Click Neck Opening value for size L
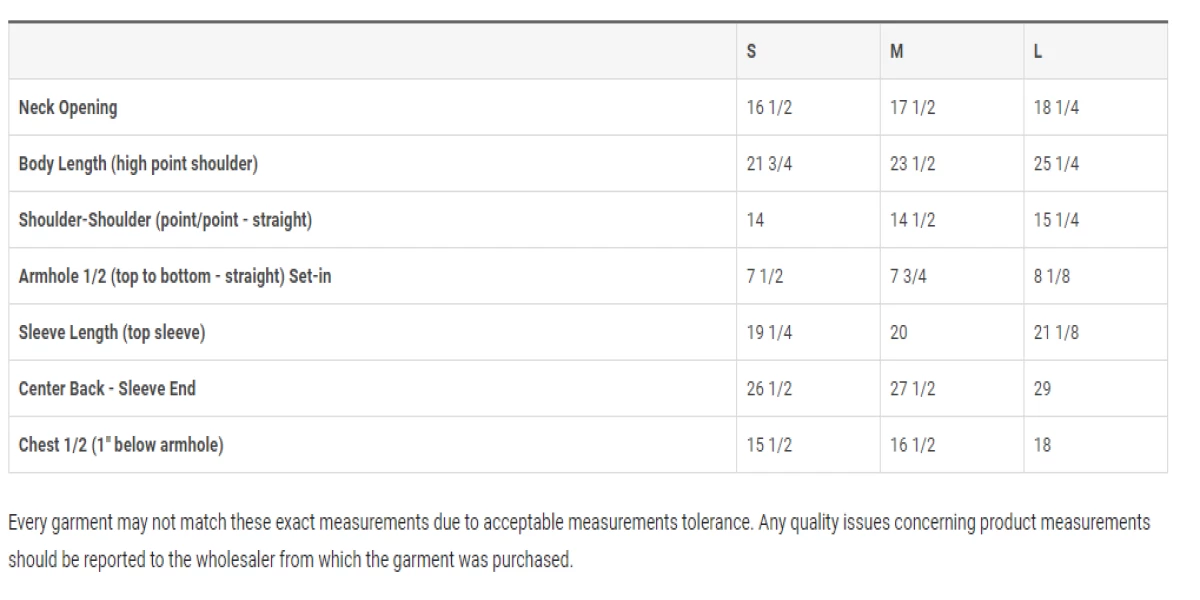This screenshot has height=600, width=1200. [1056, 108]
